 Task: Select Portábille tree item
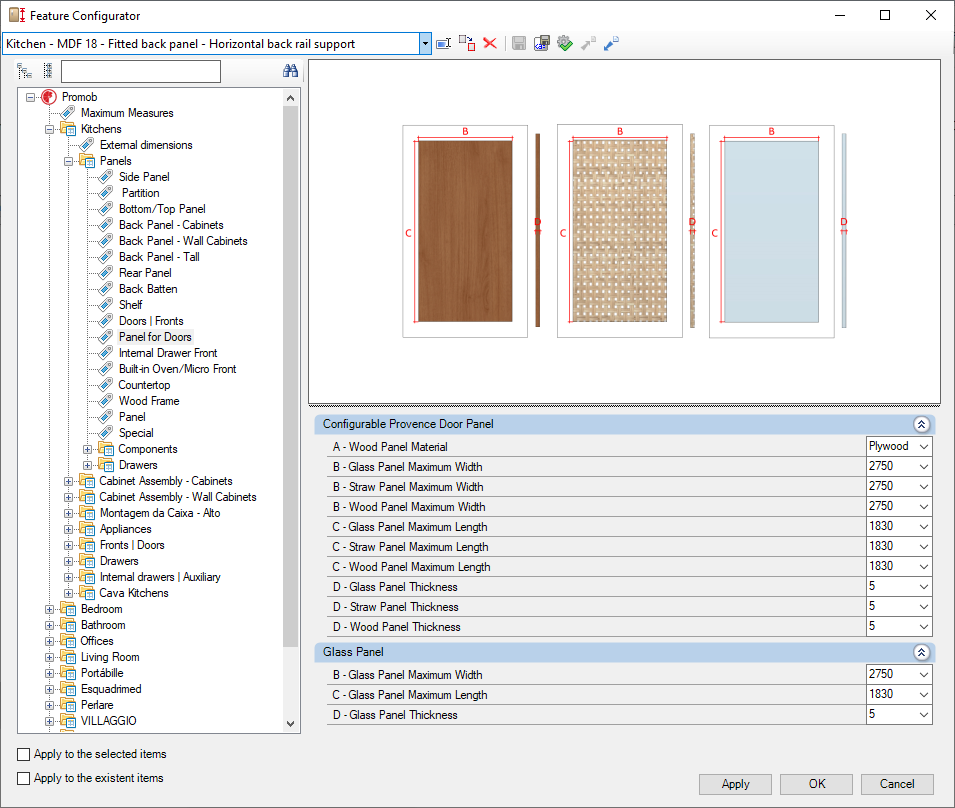pyautogui.click(x=102, y=673)
